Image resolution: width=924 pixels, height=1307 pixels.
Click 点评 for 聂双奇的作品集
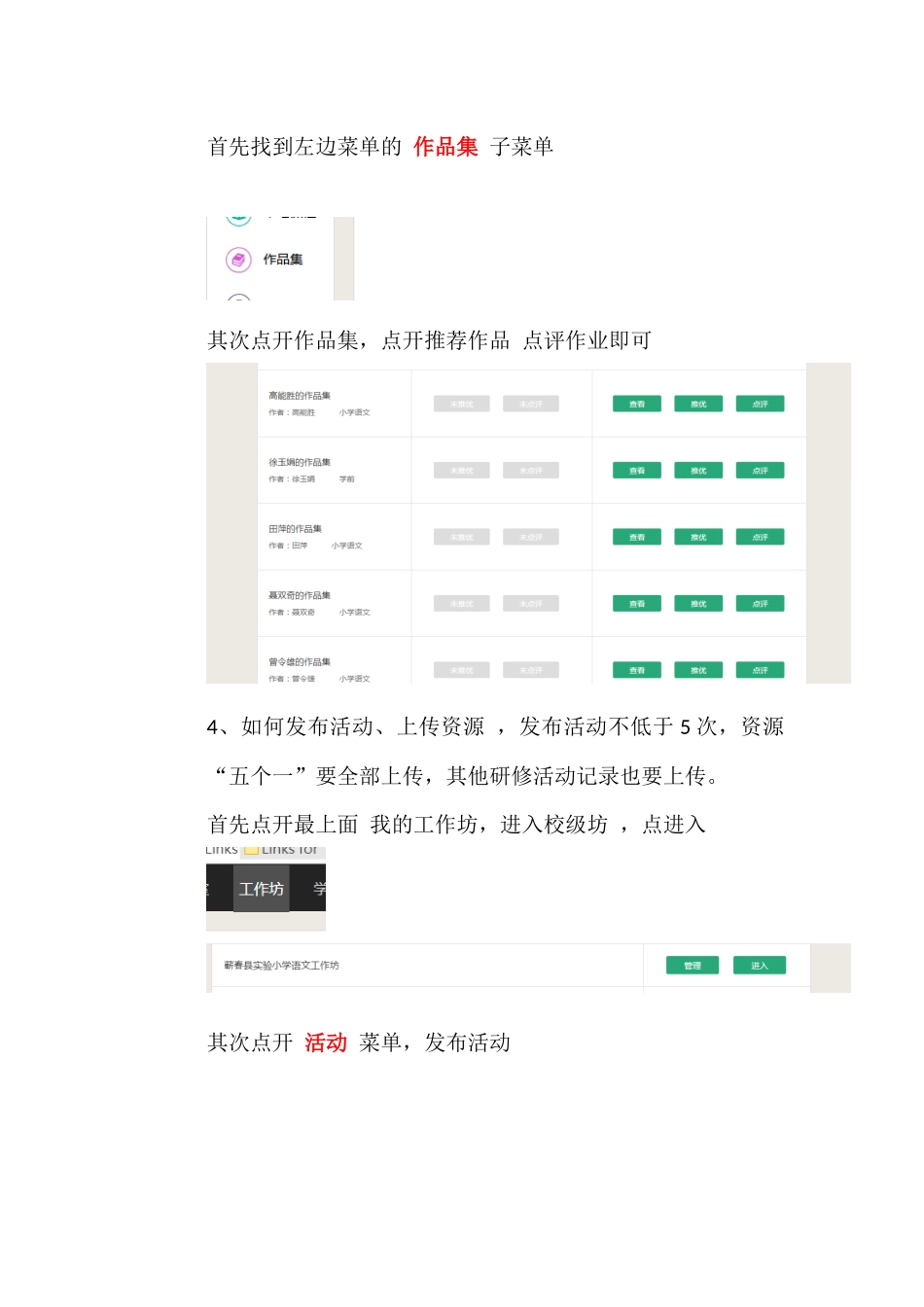pyautogui.click(x=760, y=604)
